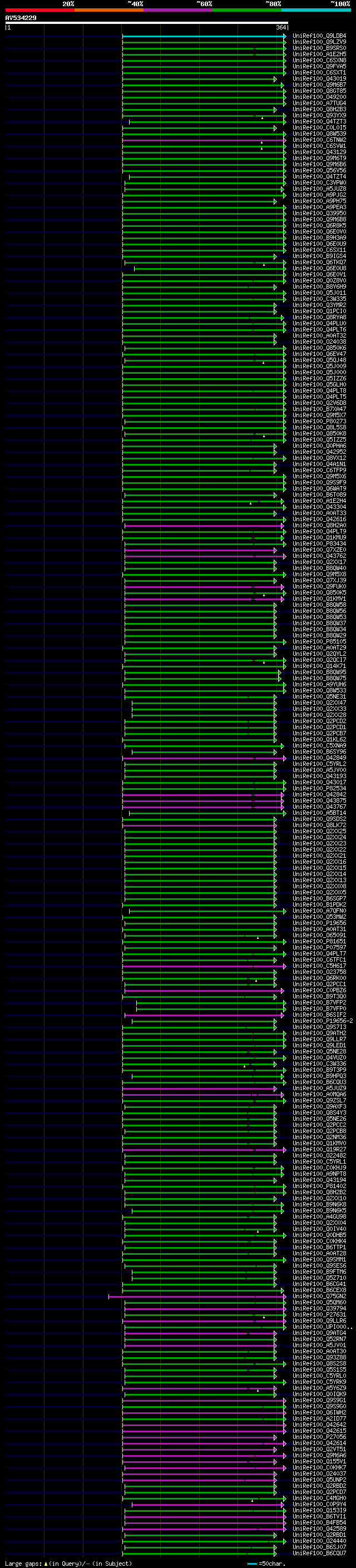Select UniRef100_Q1KL62 entry
Viewport: 356px width, 1568px height.
319,740
